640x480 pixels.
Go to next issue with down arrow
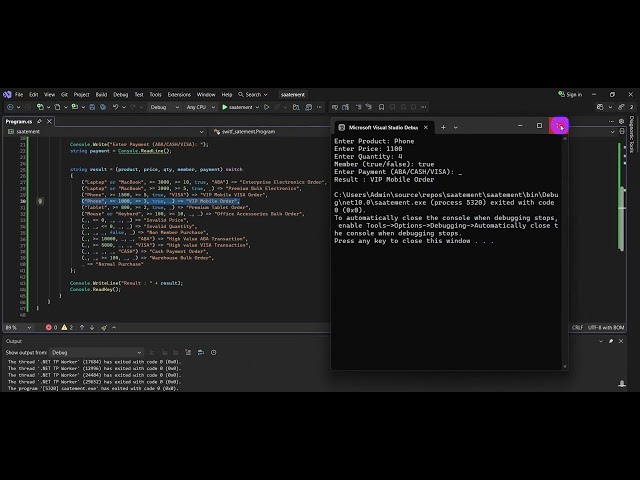[x=92, y=327]
